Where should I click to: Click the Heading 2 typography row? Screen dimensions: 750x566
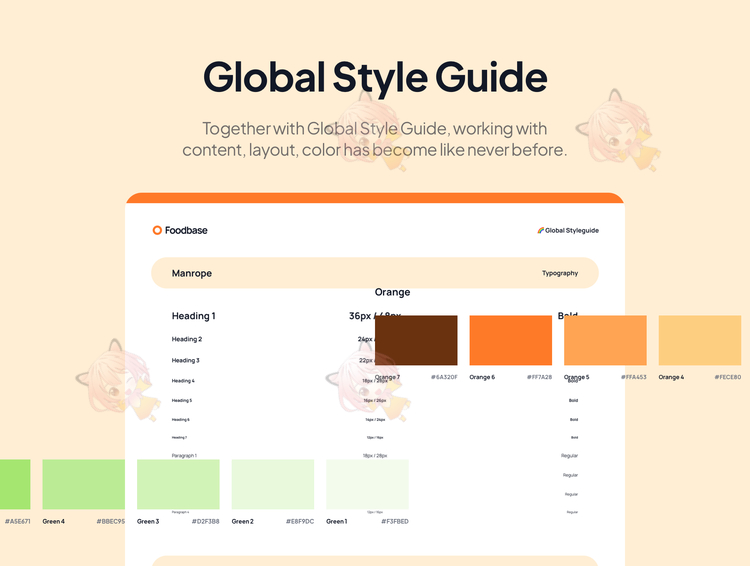[375, 339]
